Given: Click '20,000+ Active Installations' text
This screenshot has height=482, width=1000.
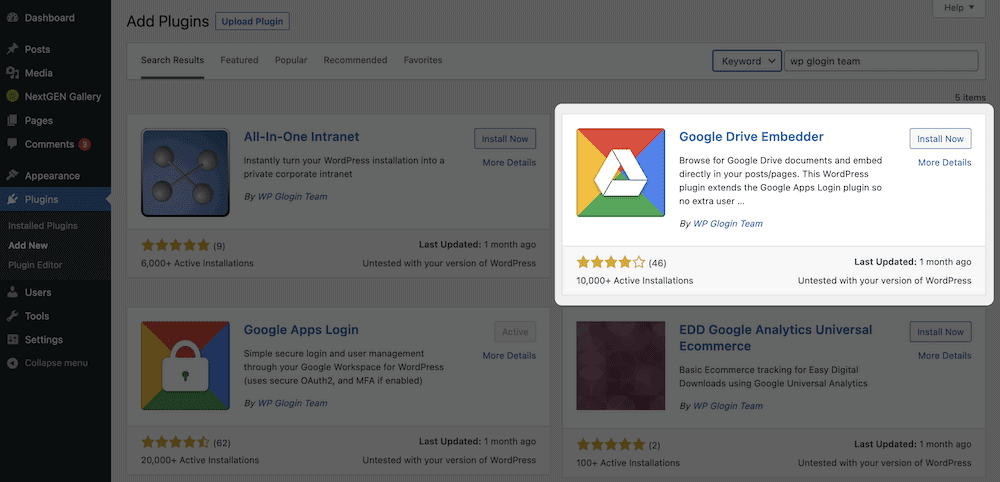Looking at the screenshot, I should 200,460.
